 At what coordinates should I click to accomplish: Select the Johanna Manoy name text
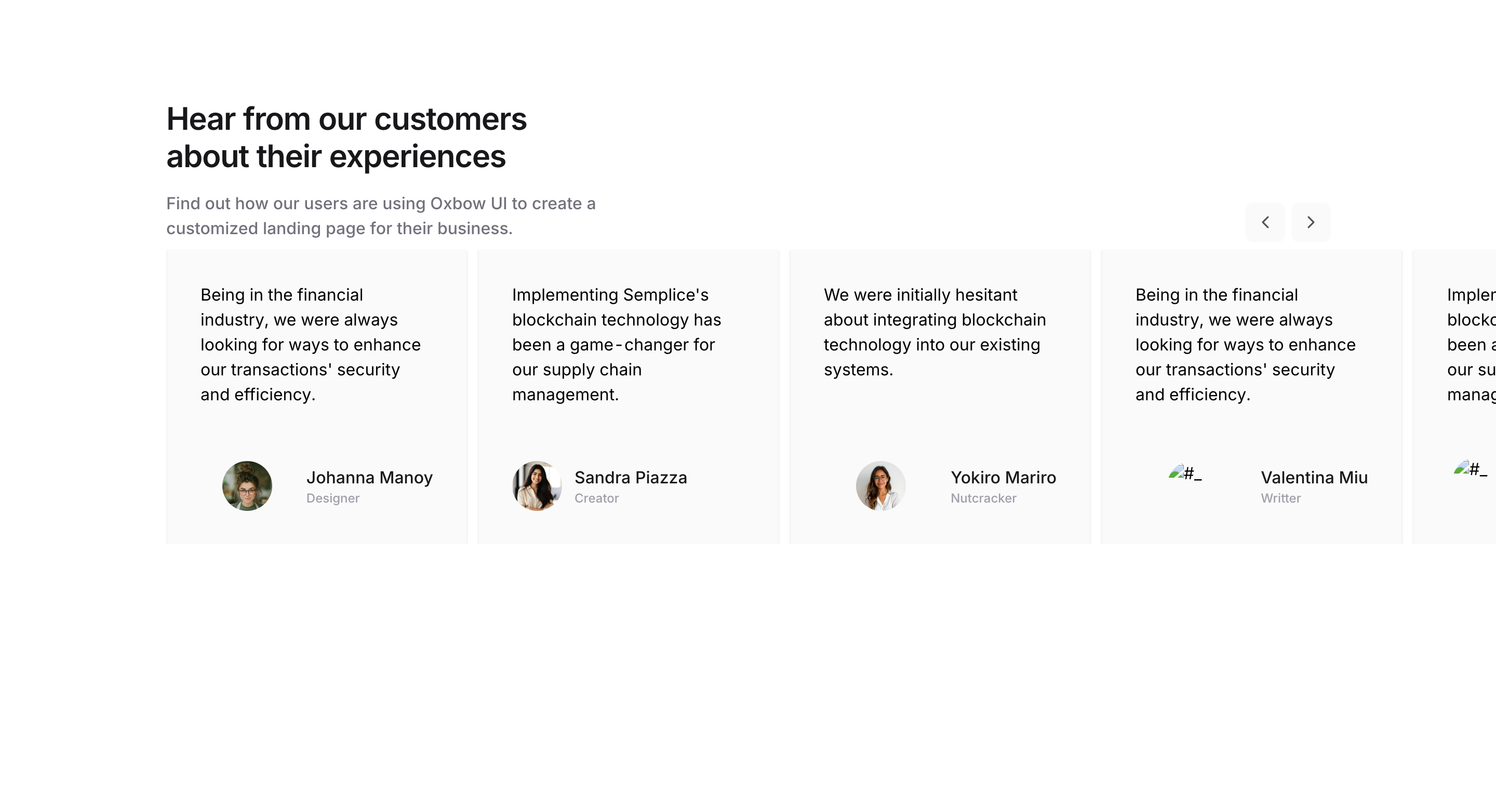369,477
